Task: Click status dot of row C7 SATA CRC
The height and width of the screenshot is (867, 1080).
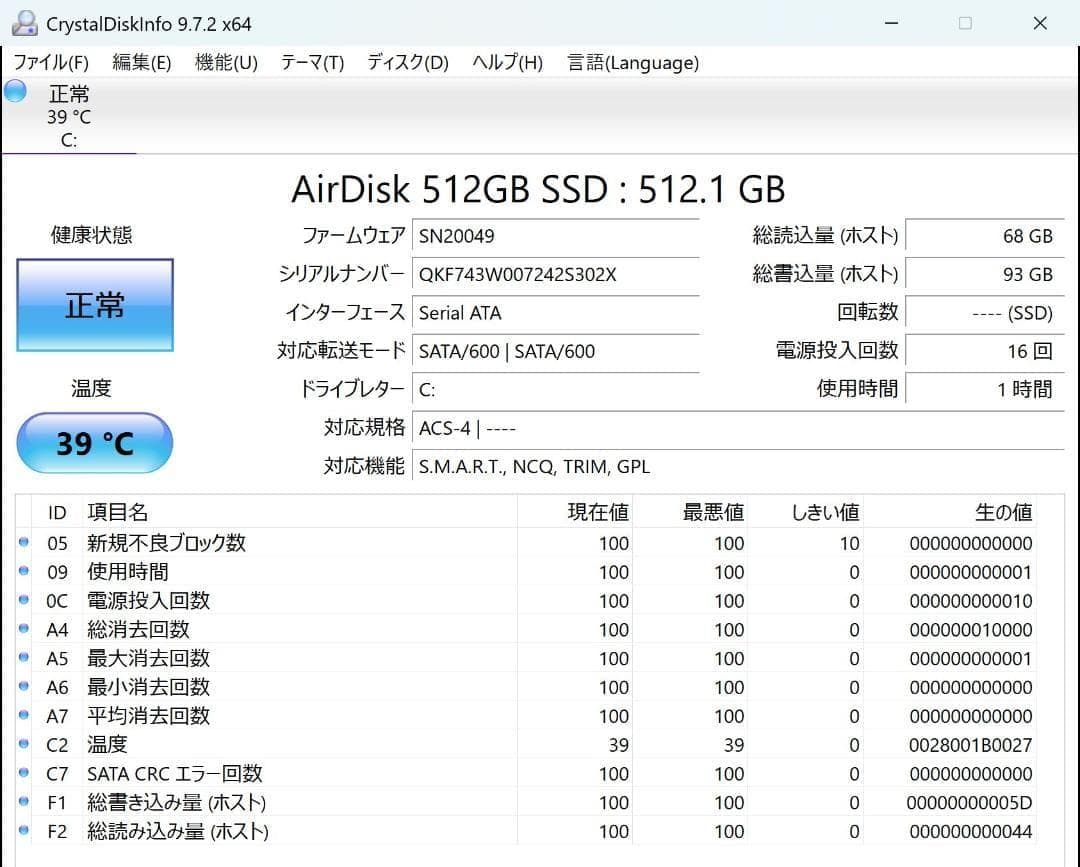Action: coord(23,773)
